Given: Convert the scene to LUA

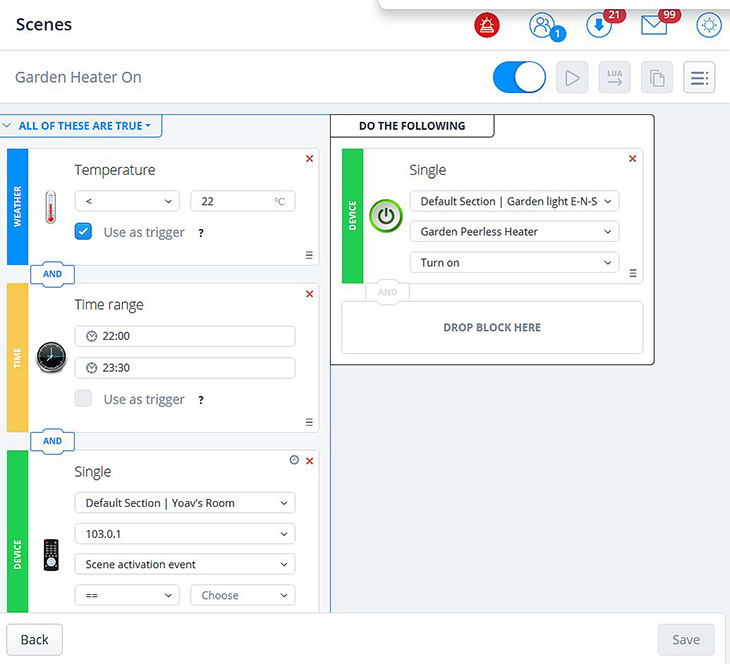Looking at the screenshot, I should tap(615, 77).
